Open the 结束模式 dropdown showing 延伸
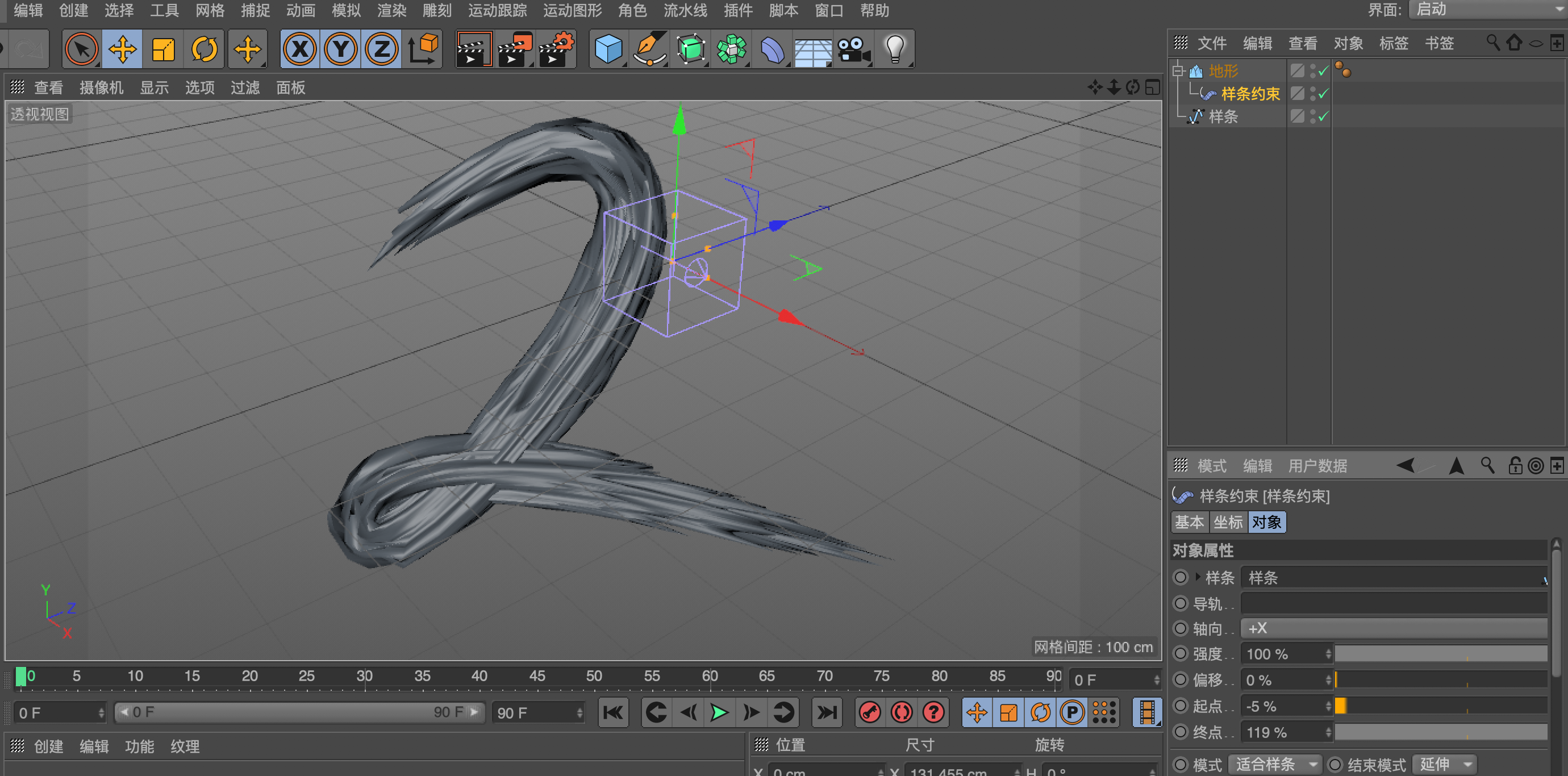Image resolution: width=1568 pixels, height=776 pixels. [1445, 765]
